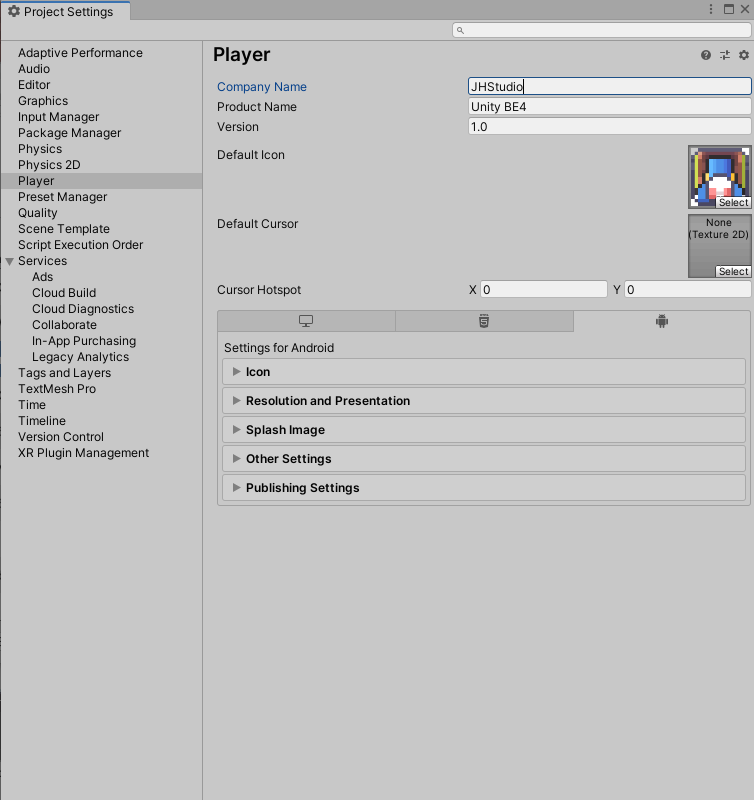Image resolution: width=754 pixels, height=800 pixels.
Task: Open the Ads service settings
Action: (42, 277)
